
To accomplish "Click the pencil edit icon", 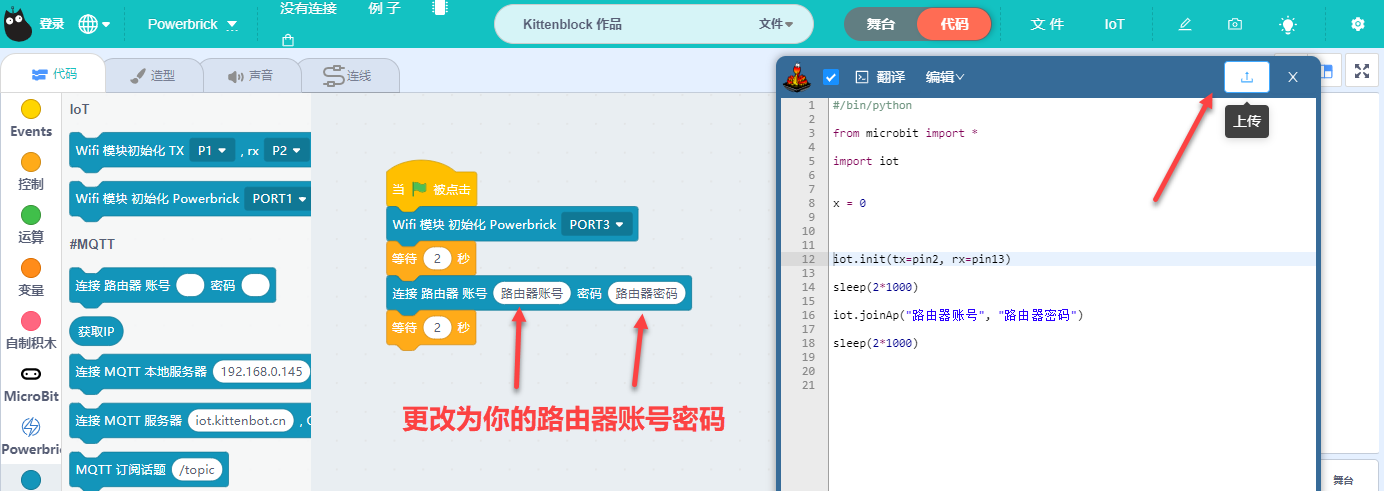I will [x=1185, y=24].
